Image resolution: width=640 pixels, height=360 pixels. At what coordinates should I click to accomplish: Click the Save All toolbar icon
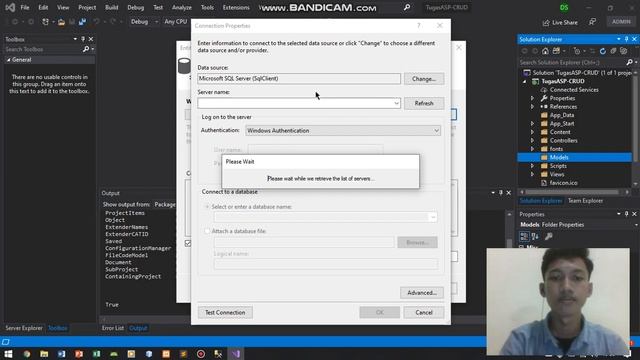pyautogui.click(x=82, y=22)
